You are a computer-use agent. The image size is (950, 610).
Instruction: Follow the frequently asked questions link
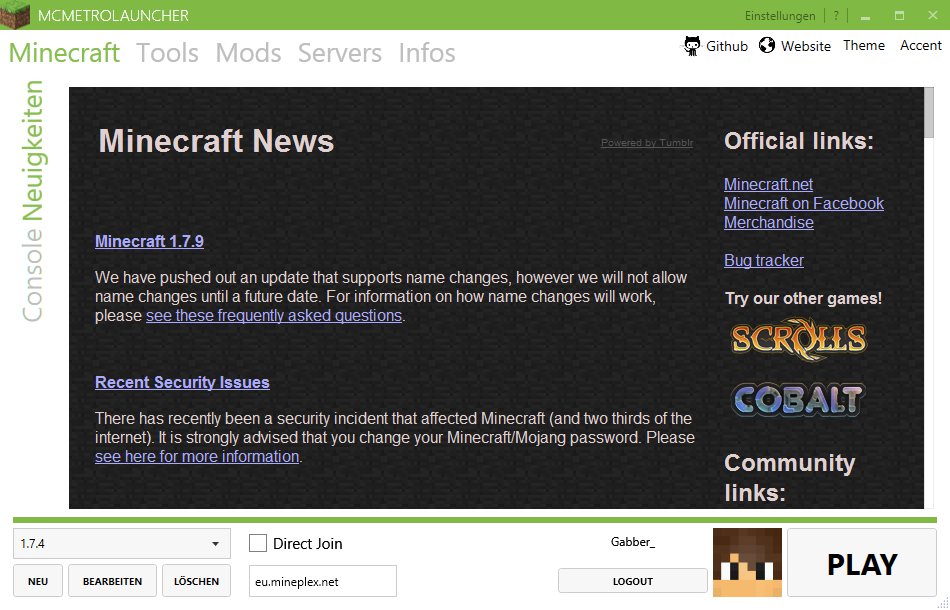coord(274,316)
